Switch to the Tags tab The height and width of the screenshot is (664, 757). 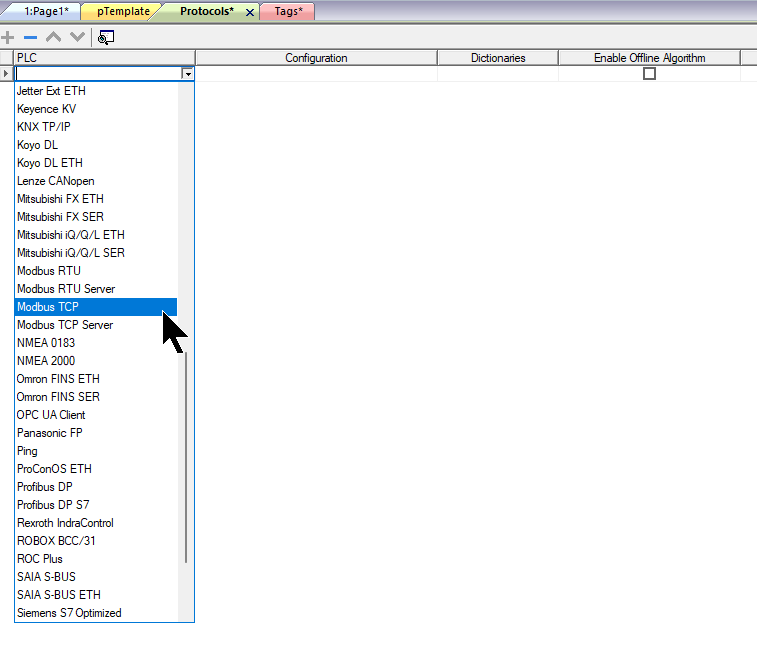point(288,11)
